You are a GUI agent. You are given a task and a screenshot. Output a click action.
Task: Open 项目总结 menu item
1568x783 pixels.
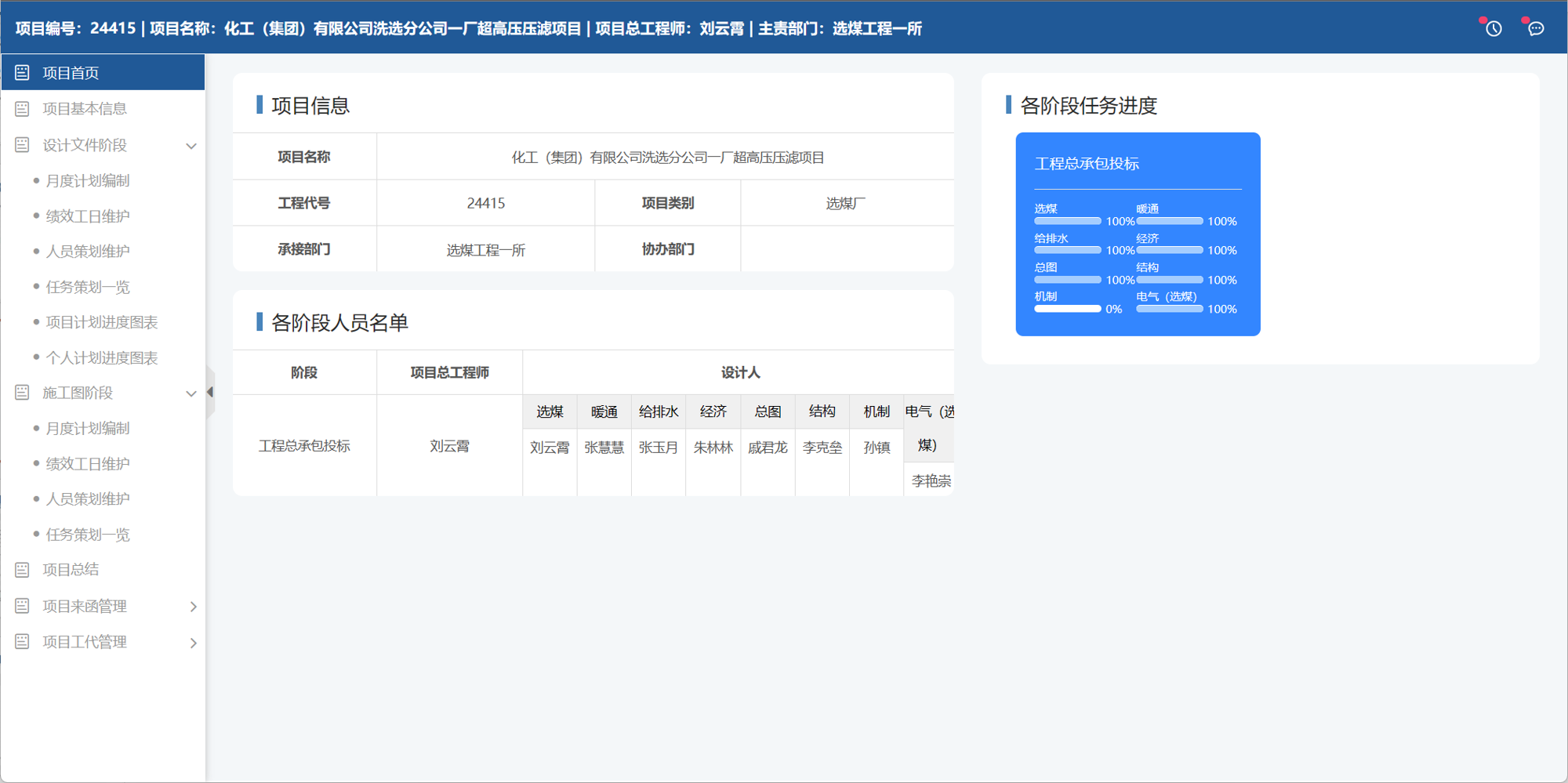click(103, 570)
